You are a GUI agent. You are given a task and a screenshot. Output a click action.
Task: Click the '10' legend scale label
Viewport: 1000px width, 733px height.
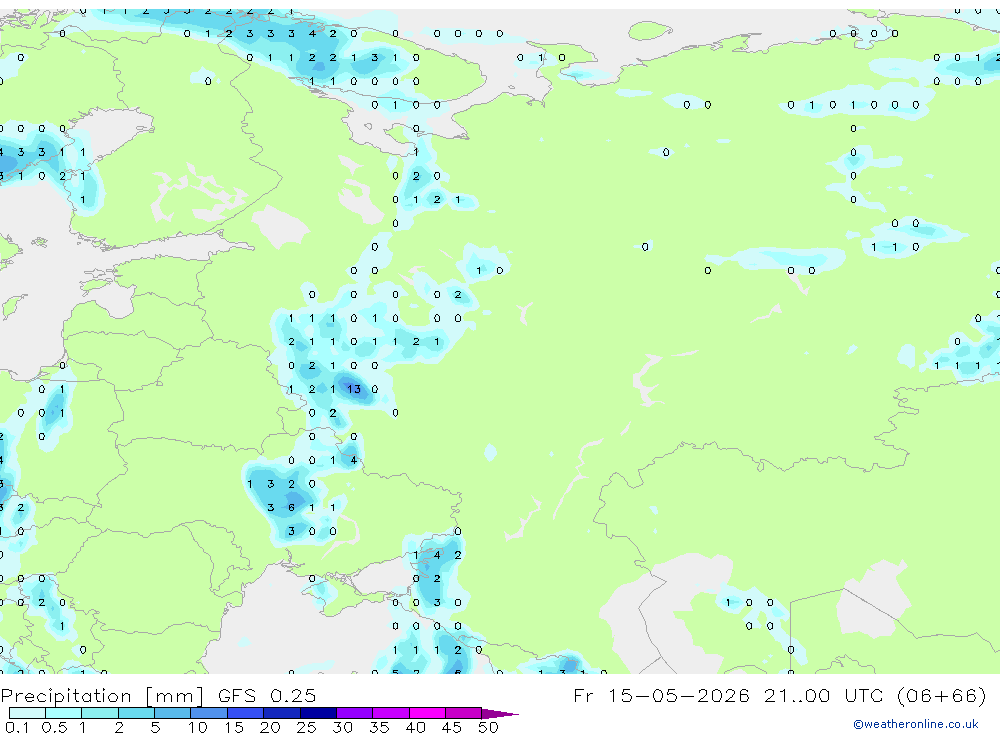[197, 727]
